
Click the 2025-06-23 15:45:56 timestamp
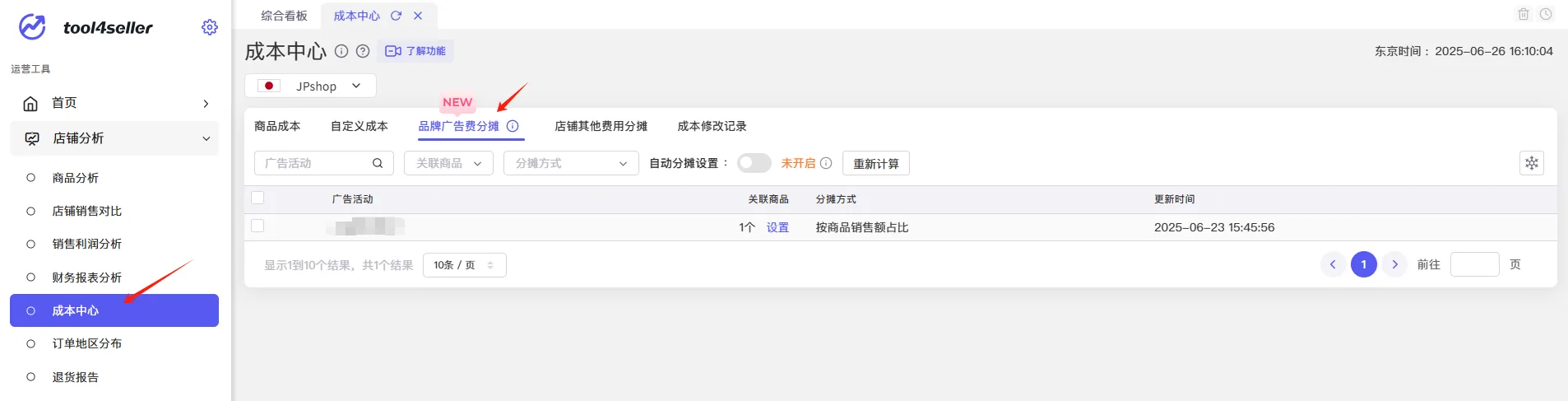pos(1214,227)
